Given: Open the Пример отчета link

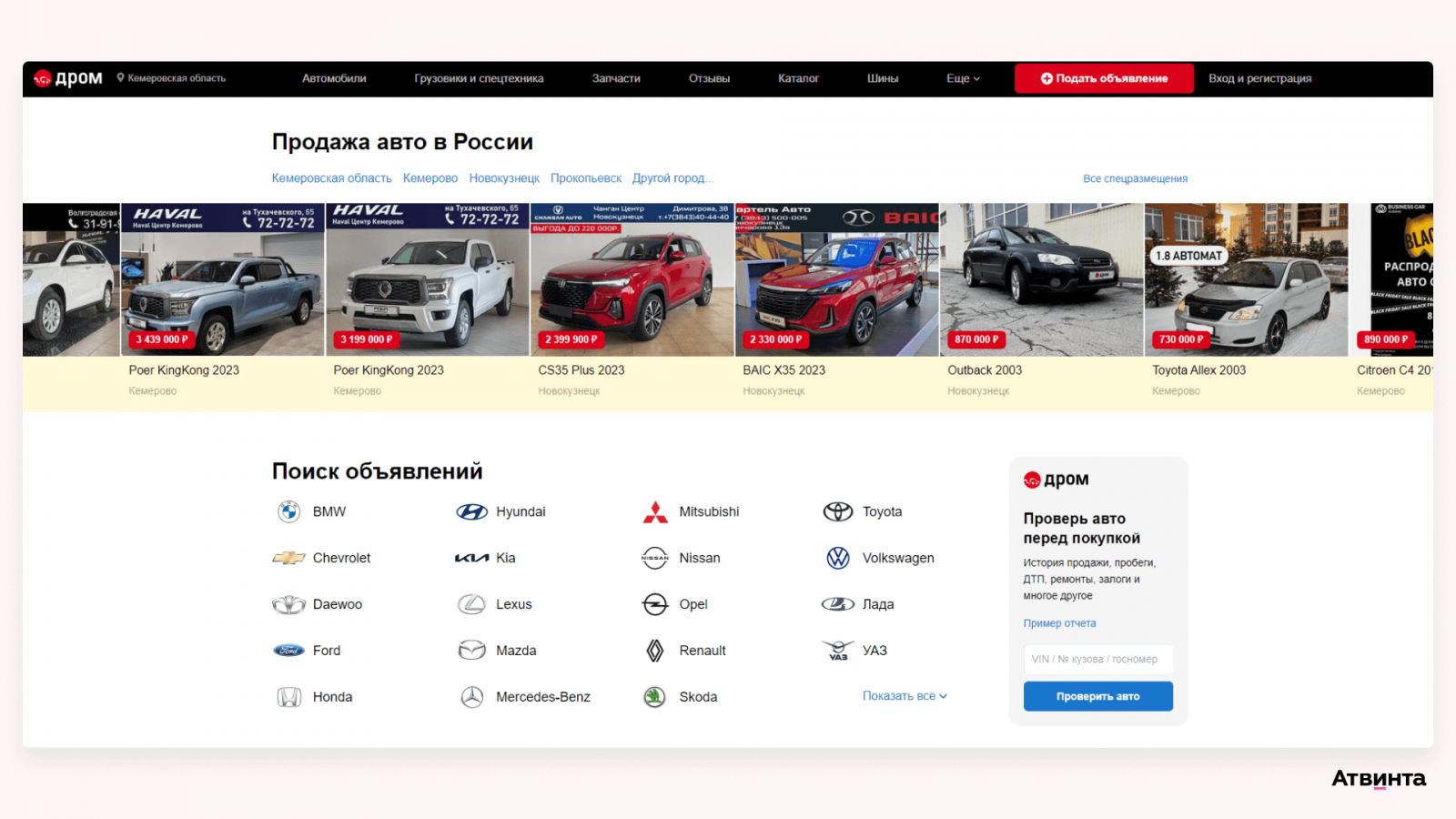Looking at the screenshot, I should click(x=1059, y=623).
